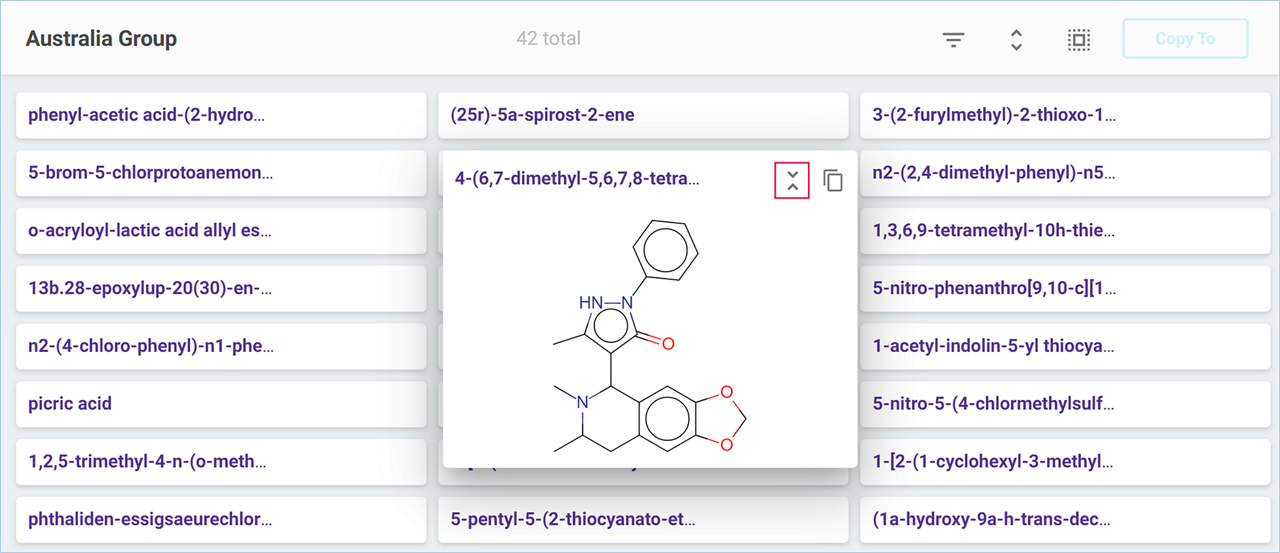Select o-acryloyl-lactic acid allyl ester card
1280x553 pixels.
coord(221,231)
